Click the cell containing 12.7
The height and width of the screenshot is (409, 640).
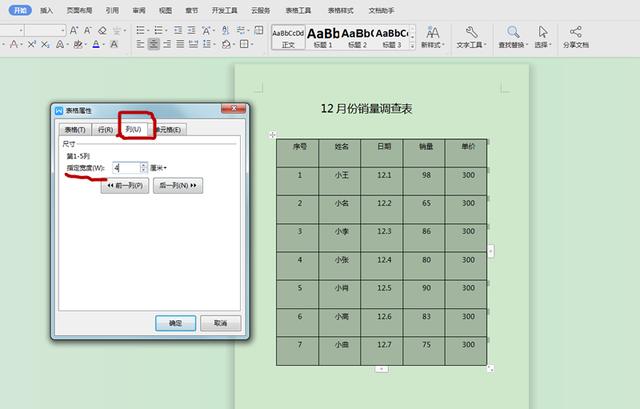point(382,351)
